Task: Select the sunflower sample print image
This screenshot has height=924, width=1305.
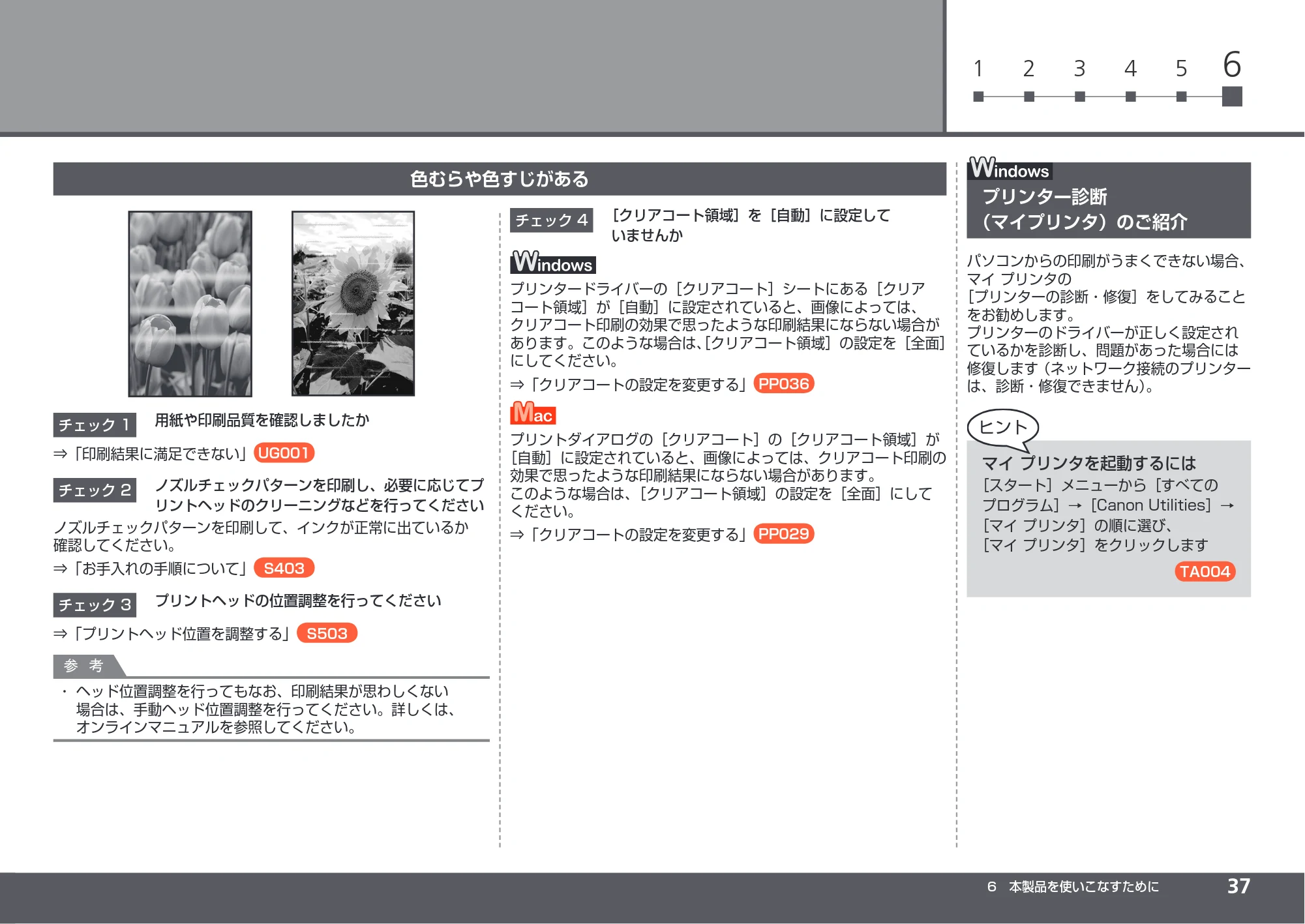Action: pos(353,303)
